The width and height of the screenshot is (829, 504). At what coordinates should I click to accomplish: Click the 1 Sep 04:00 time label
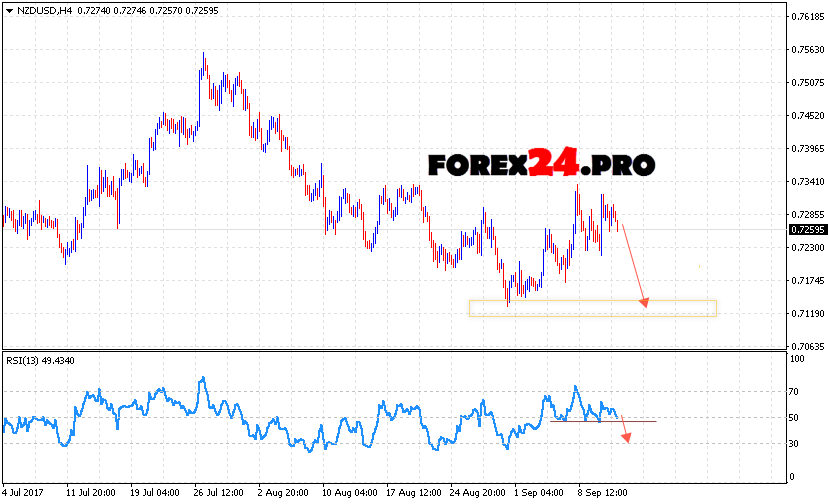537,493
